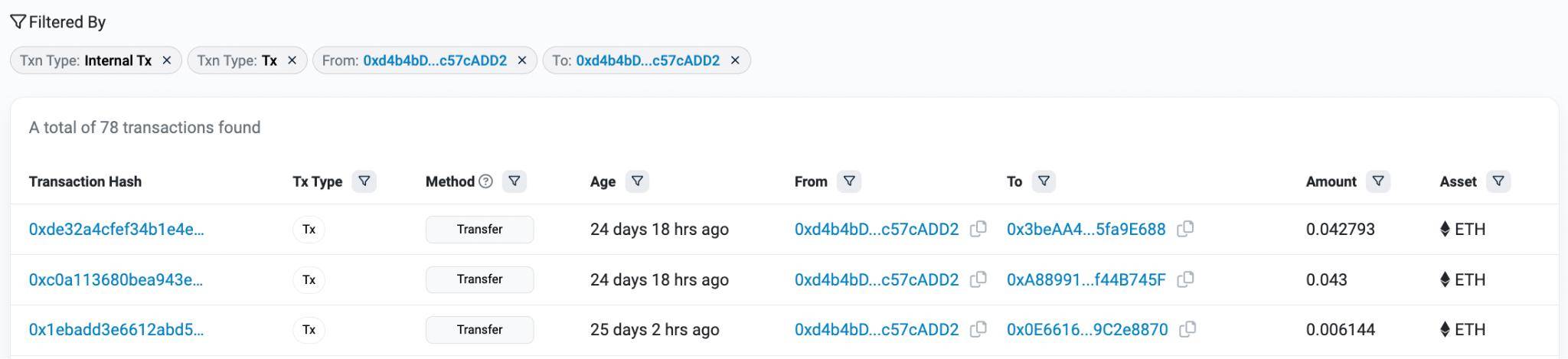Screen dimensions: 1568x359
Task: Copy To address 0x0E6616...9C2e8870
Action: click(1187, 329)
